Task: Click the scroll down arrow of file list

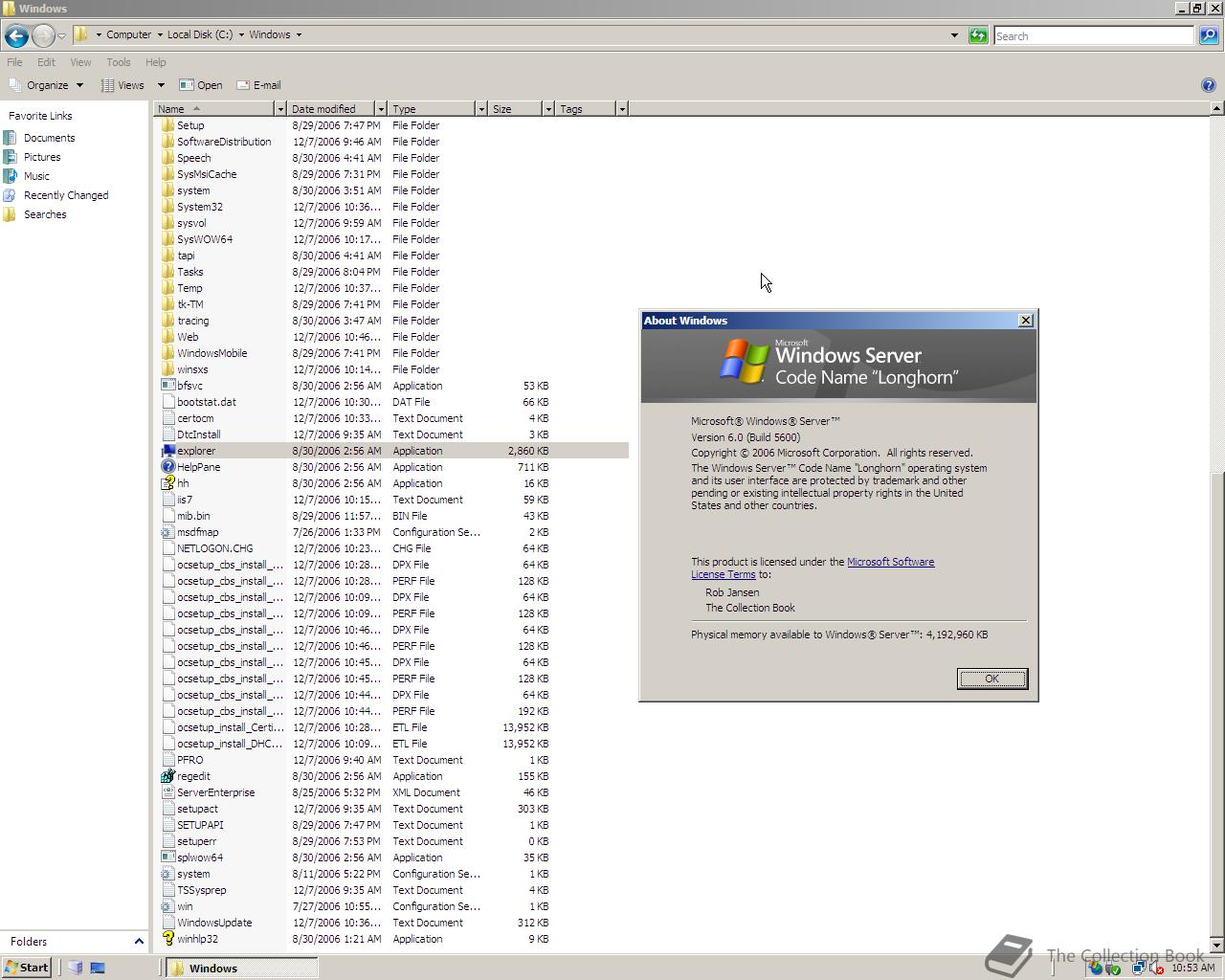Action: pyautogui.click(x=1216, y=946)
